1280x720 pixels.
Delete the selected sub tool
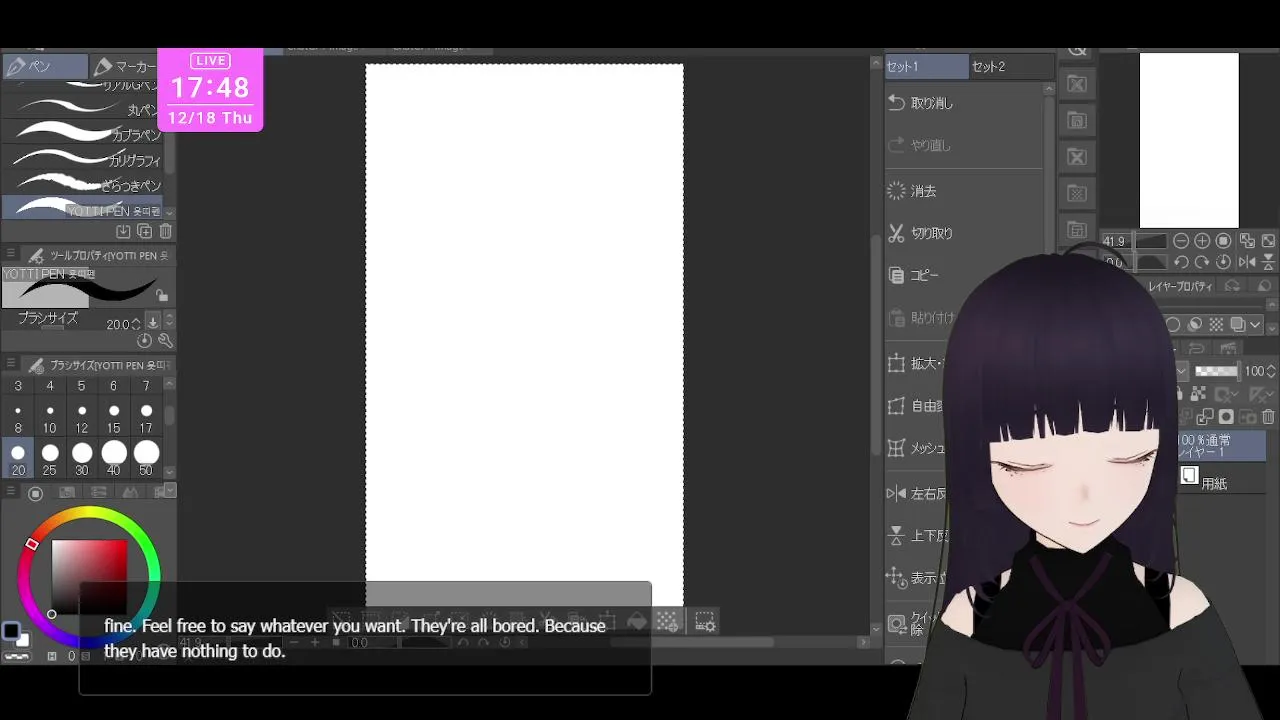(x=165, y=232)
